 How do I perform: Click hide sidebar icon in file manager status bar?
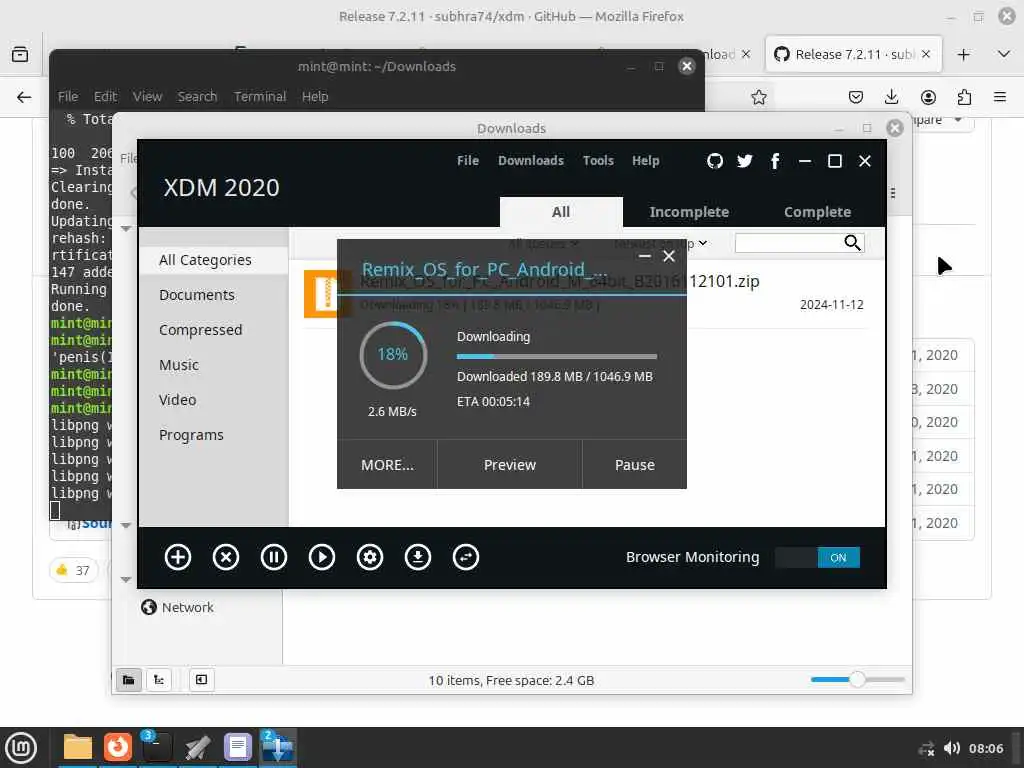coord(201,680)
